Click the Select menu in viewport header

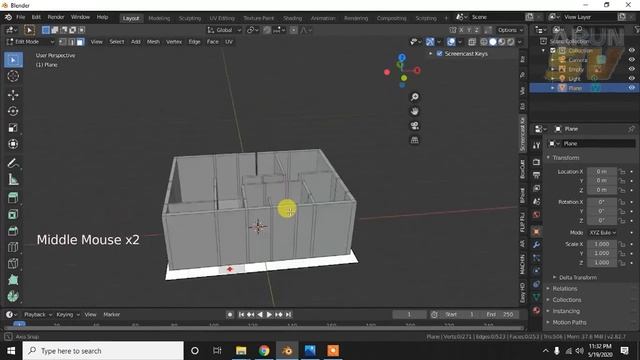point(116,42)
